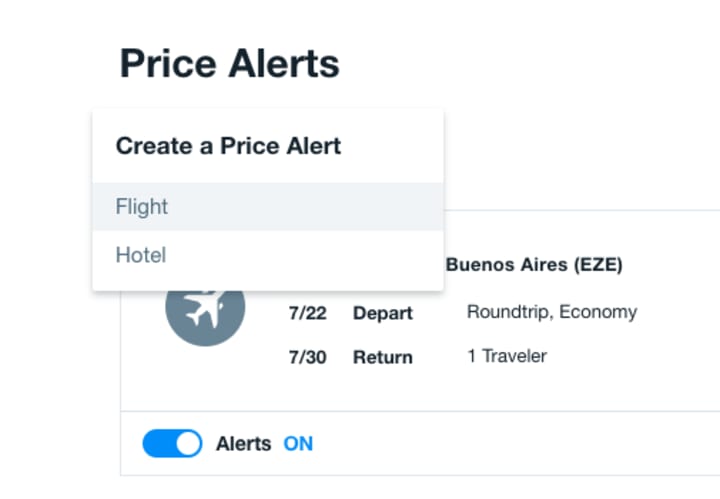Viewport: 720px width, 499px height.
Task: Select the Roundtrip, Economy details text
Action: pyautogui.click(x=551, y=312)
